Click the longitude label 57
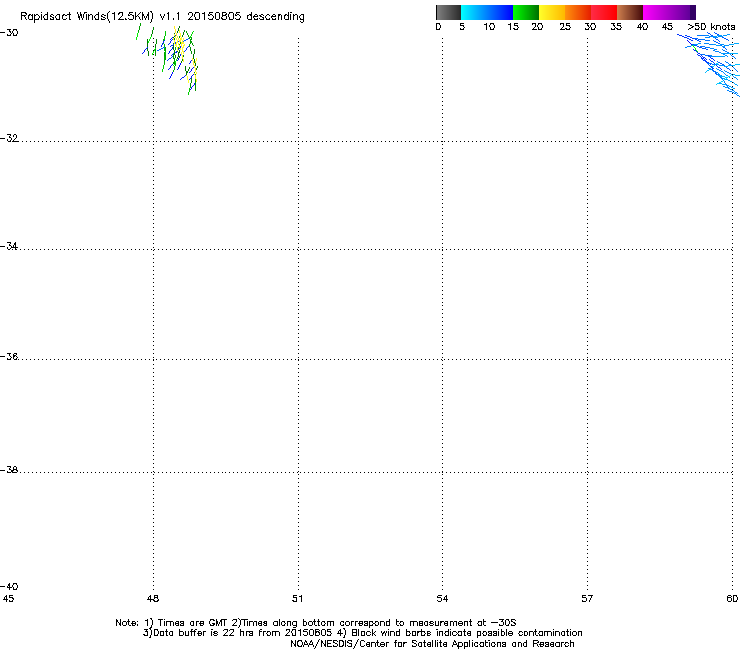 pyautogui.click(x=587, y=599)
